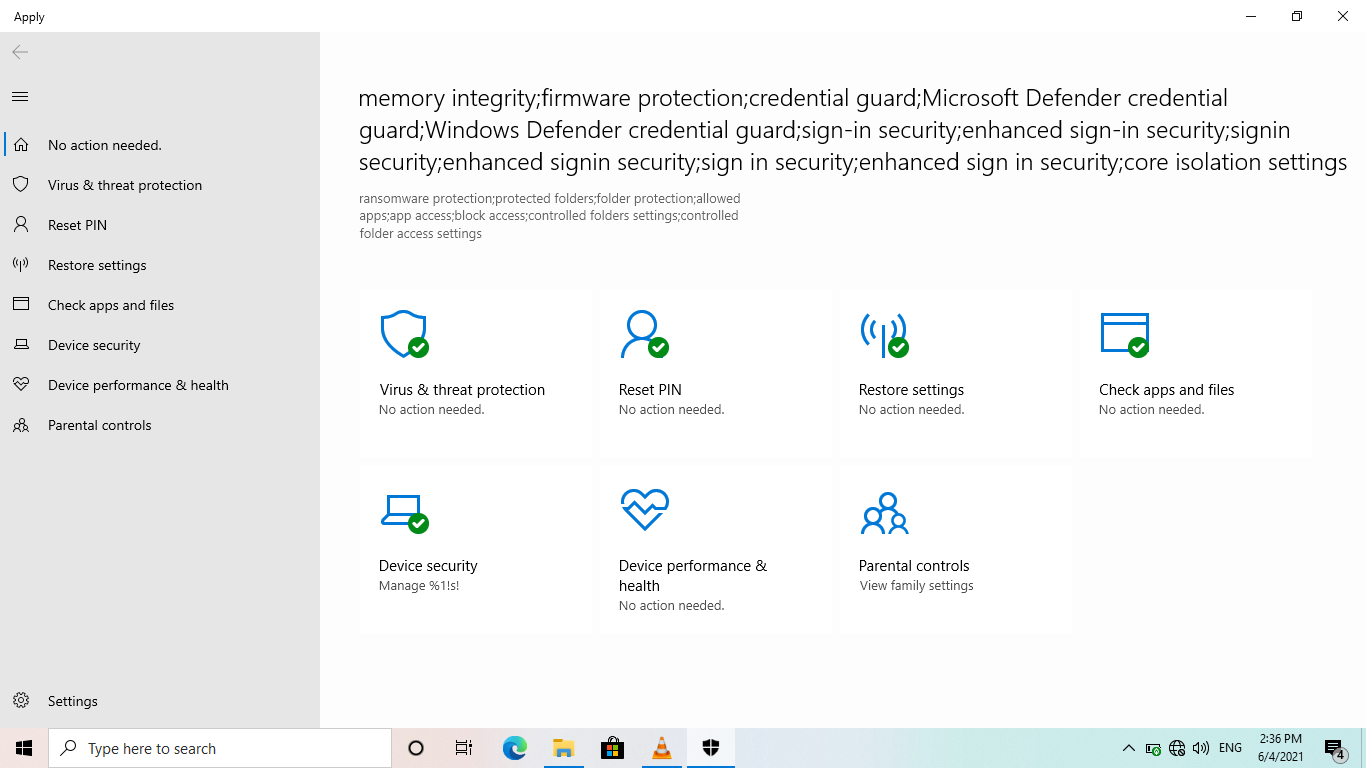
Task: Open the Check apps and files tile
Action: click(x=1194, y=370)
